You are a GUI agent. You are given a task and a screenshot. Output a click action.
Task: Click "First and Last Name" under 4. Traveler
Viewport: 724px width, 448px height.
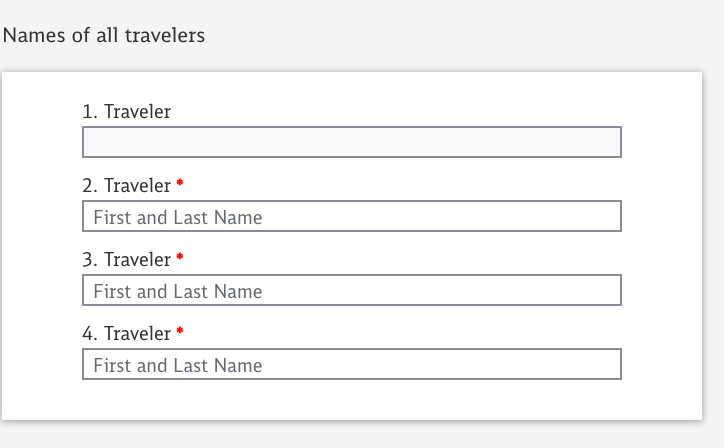(178, 365)
